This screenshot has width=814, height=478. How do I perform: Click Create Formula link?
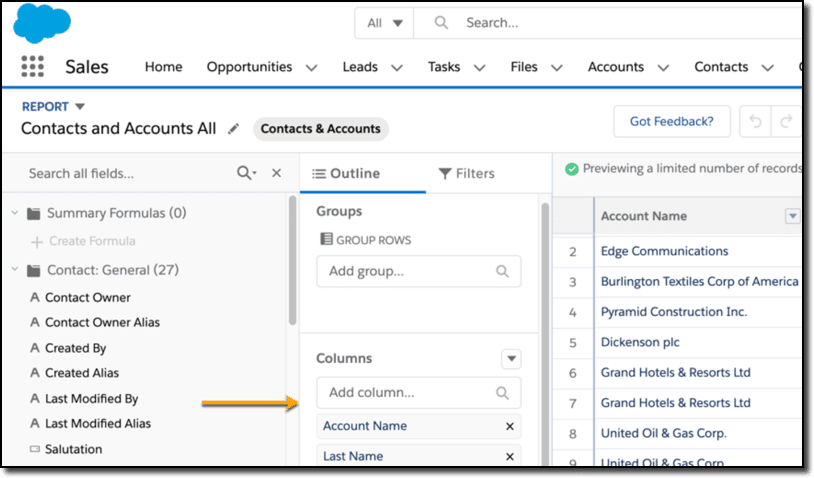tap(92, 241)
